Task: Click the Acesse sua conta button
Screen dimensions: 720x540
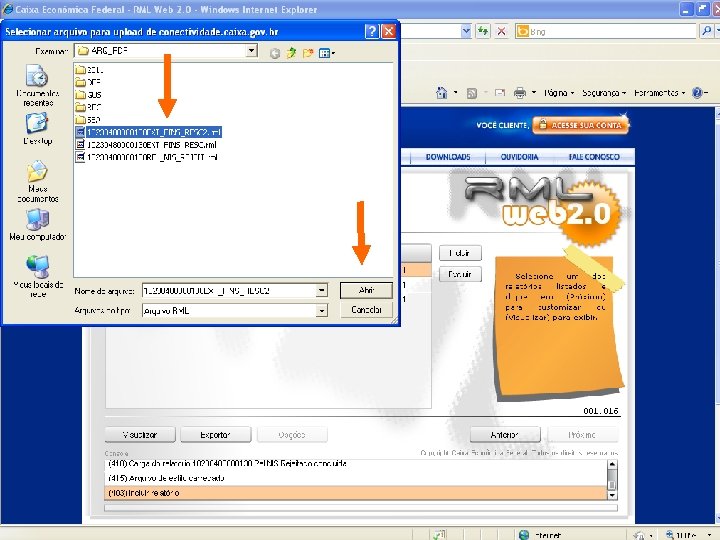Action: click(580, 125)
